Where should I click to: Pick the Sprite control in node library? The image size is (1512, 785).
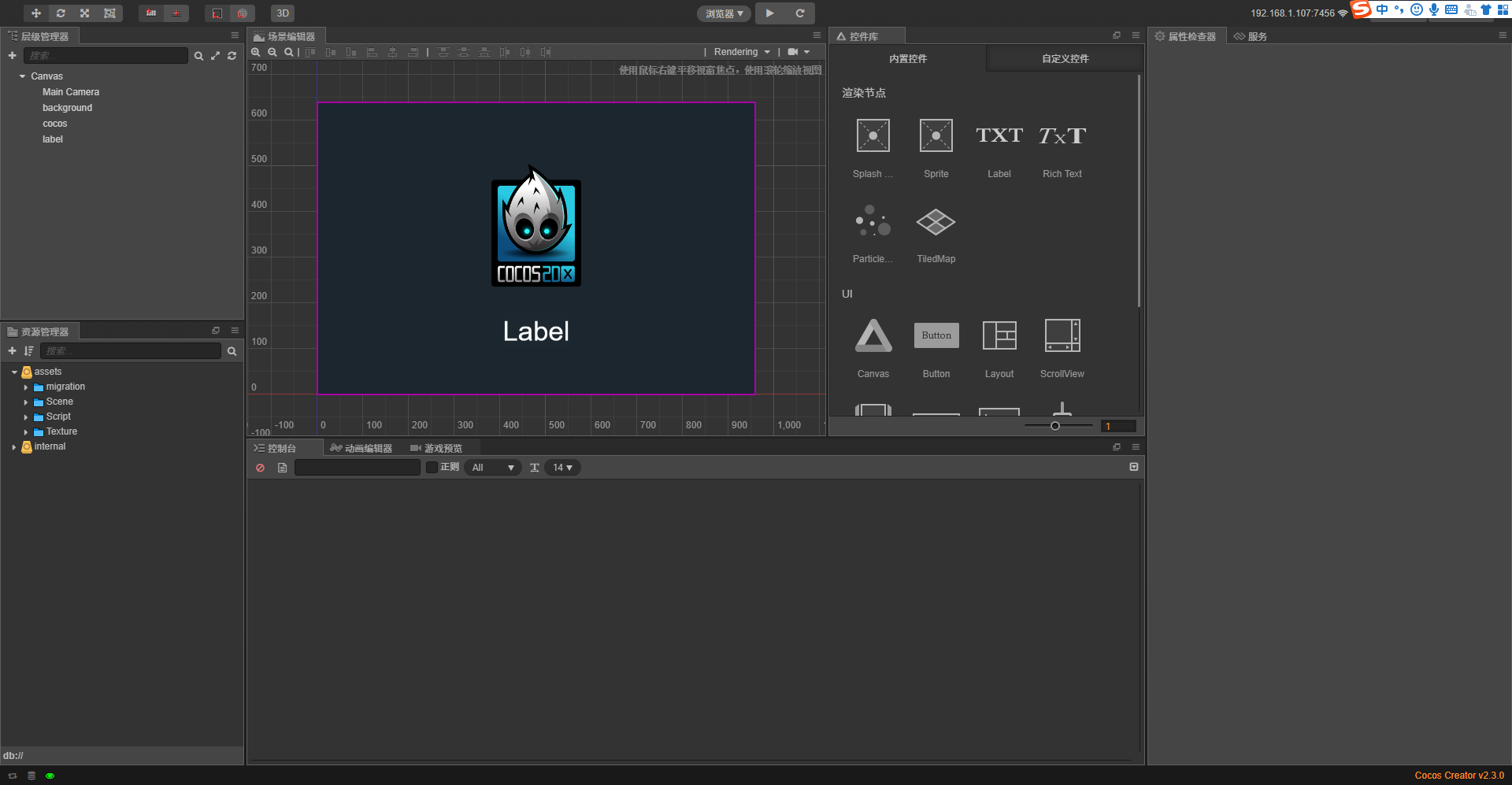[x=936, y=148]
